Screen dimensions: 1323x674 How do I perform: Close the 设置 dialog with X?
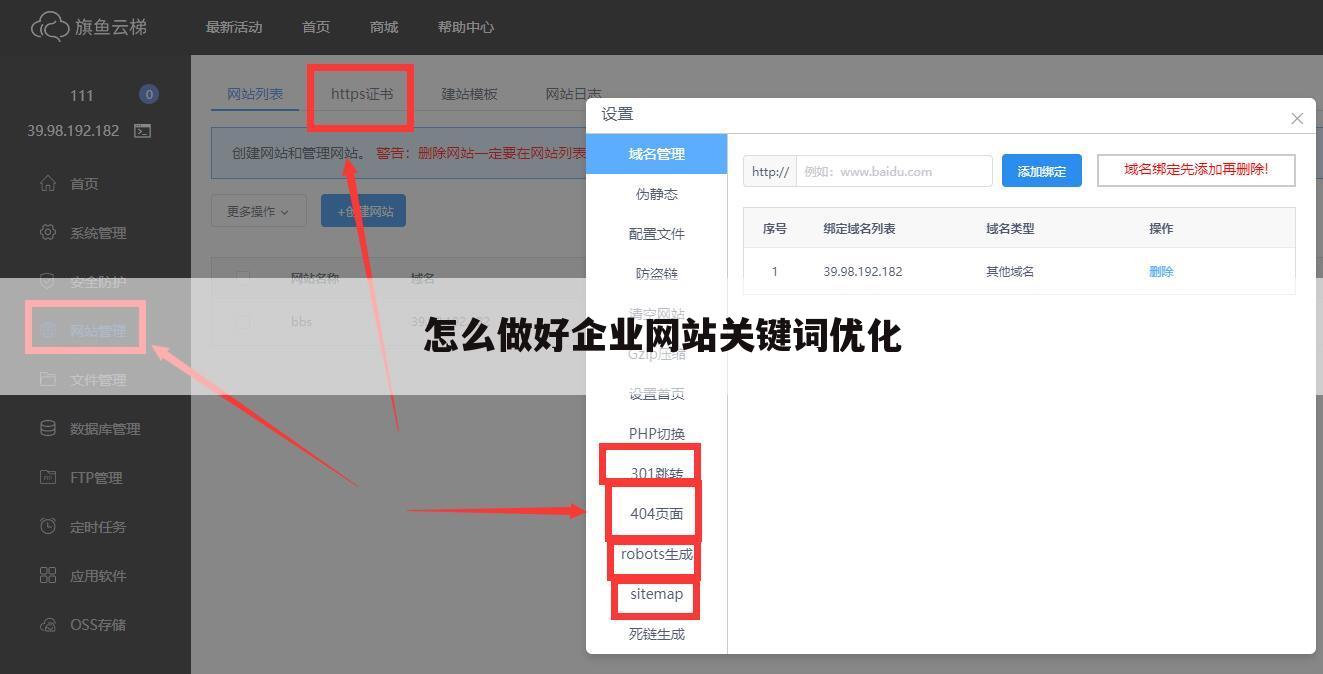(x=1297, y=118)
